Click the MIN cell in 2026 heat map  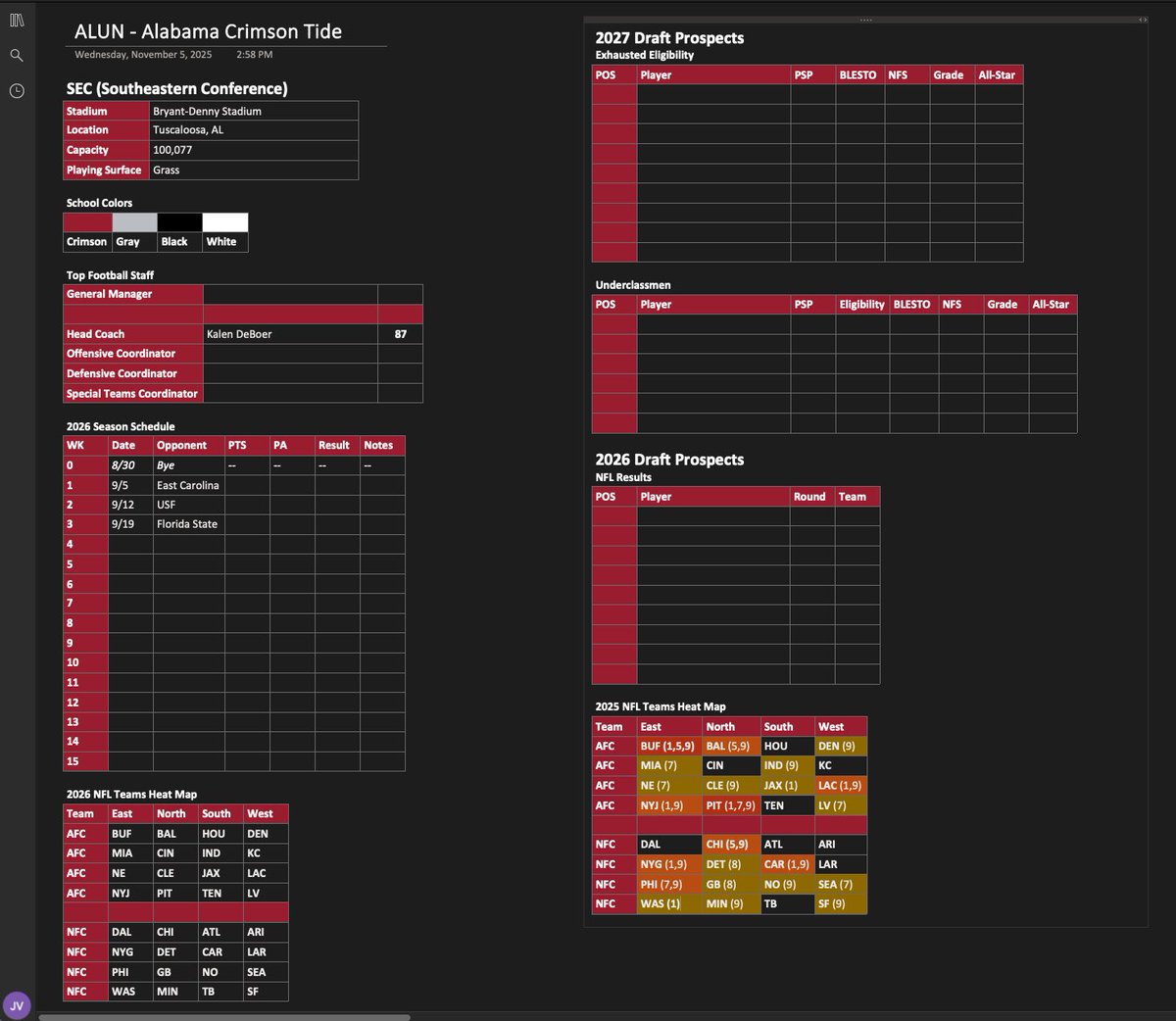point(175,992)
